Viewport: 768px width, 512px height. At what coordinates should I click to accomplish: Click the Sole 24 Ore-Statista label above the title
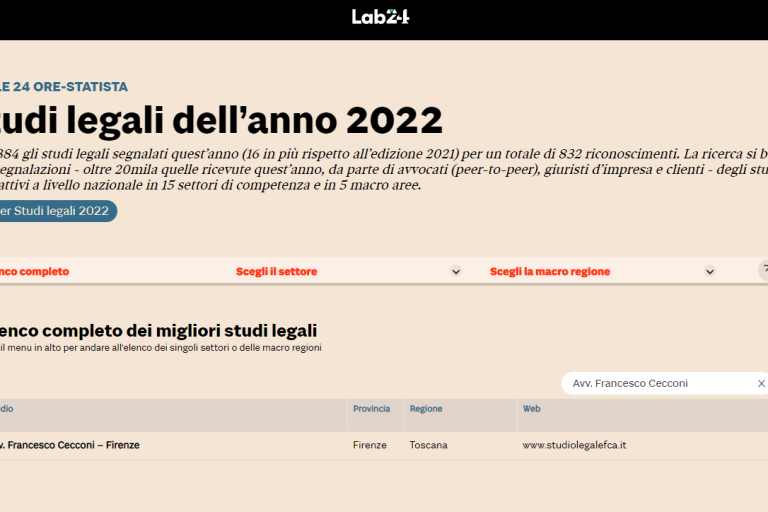click(64, 87)
